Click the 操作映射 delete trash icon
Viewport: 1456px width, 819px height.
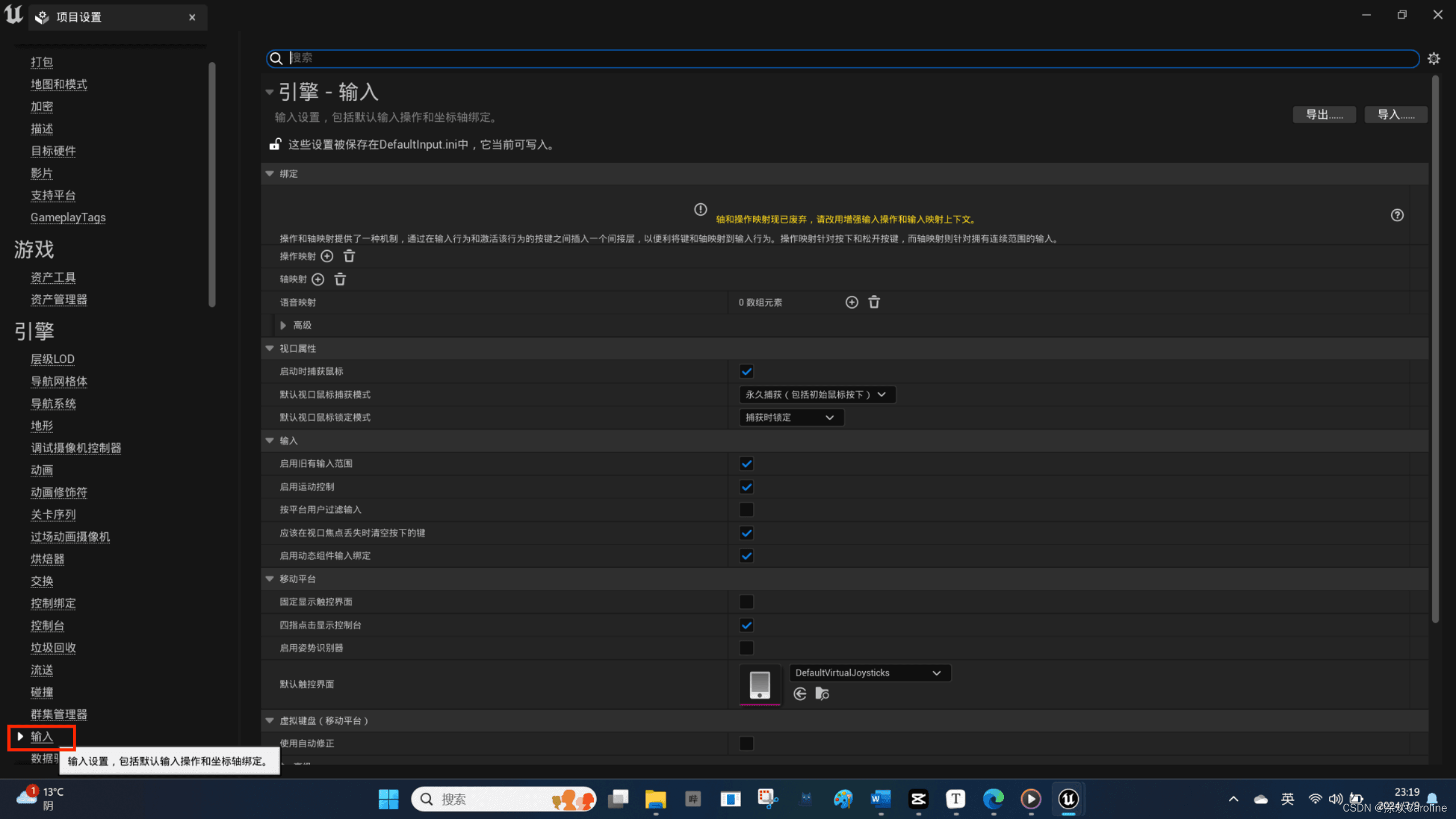(349, 255)
